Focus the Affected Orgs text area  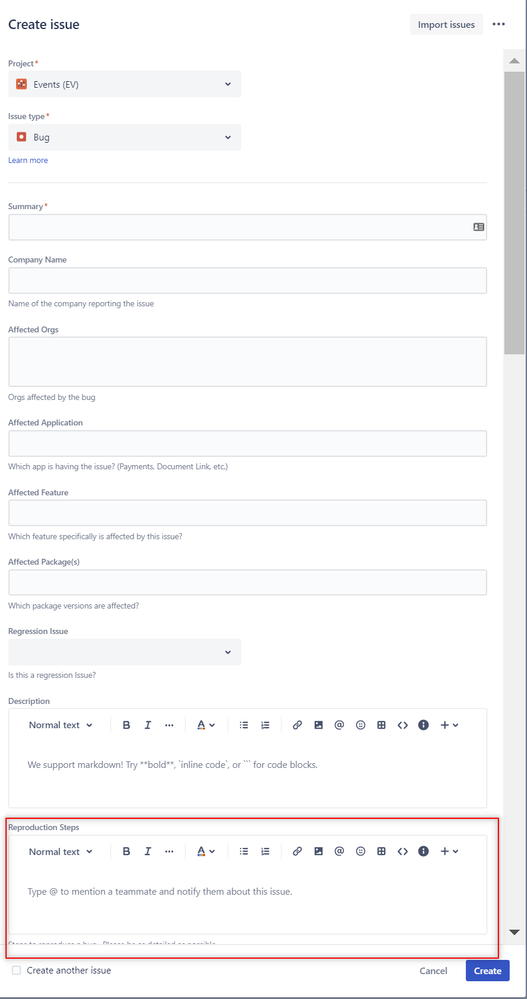pyautogui.click(x=248, y=362)
